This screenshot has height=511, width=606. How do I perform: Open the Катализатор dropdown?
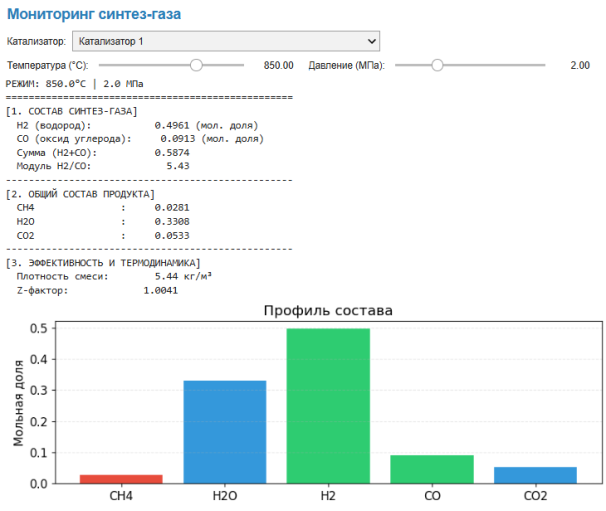226,41
